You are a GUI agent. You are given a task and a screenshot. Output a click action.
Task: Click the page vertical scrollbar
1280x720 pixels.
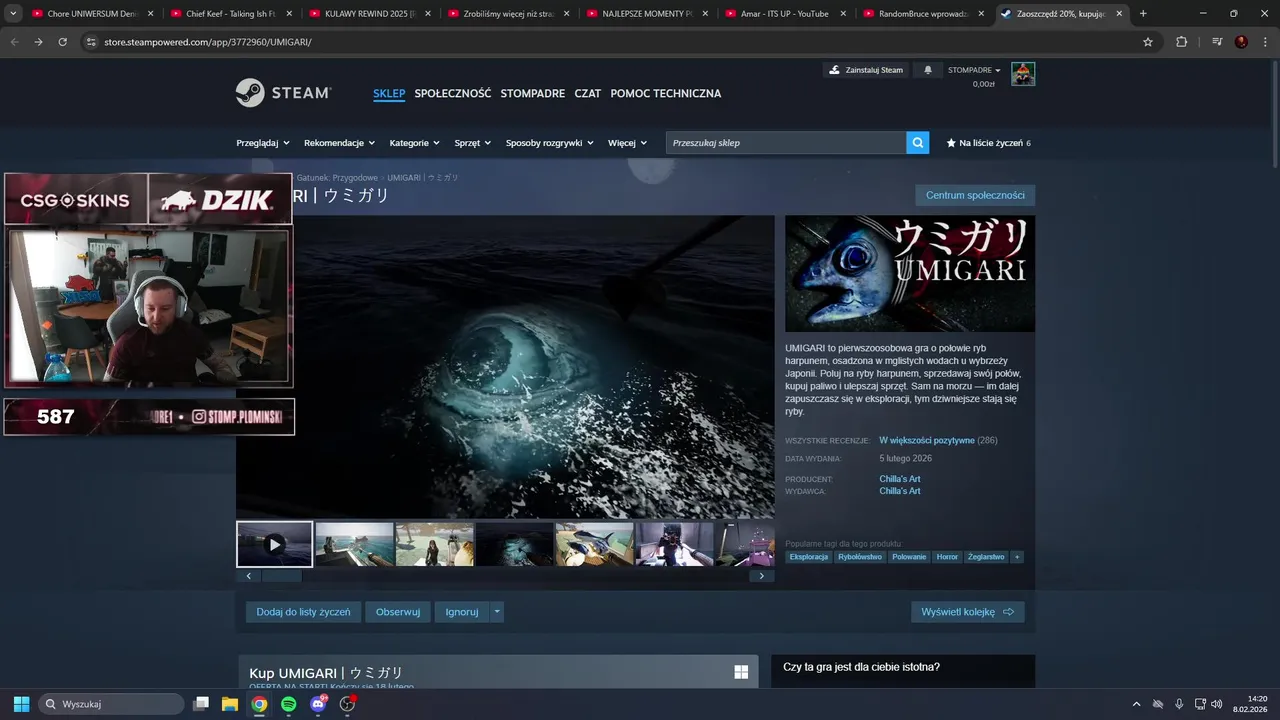pos(1274,112)
